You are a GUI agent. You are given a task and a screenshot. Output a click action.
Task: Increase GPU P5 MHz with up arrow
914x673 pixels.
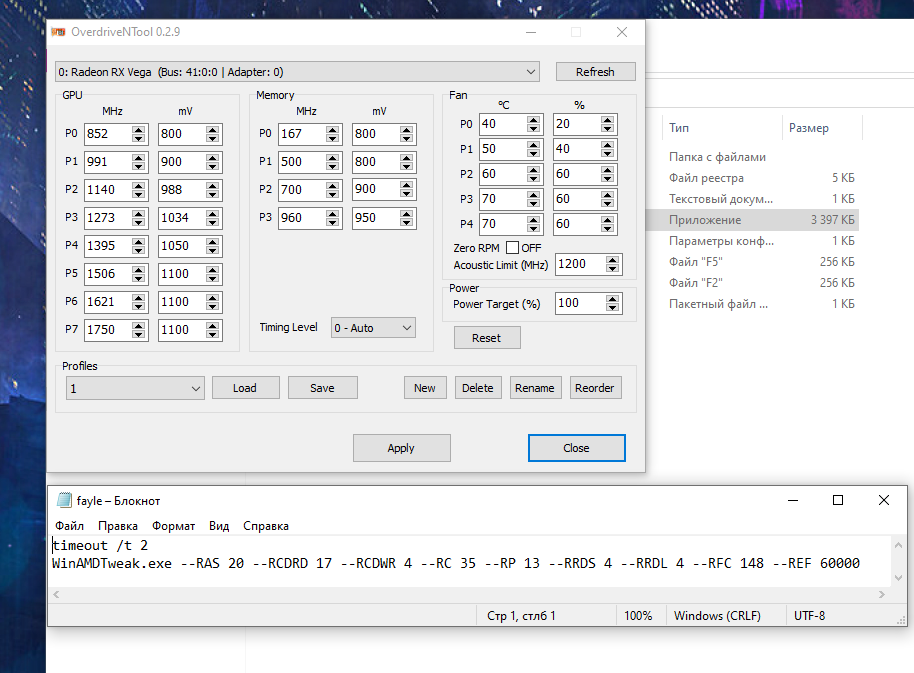point(139,269)
